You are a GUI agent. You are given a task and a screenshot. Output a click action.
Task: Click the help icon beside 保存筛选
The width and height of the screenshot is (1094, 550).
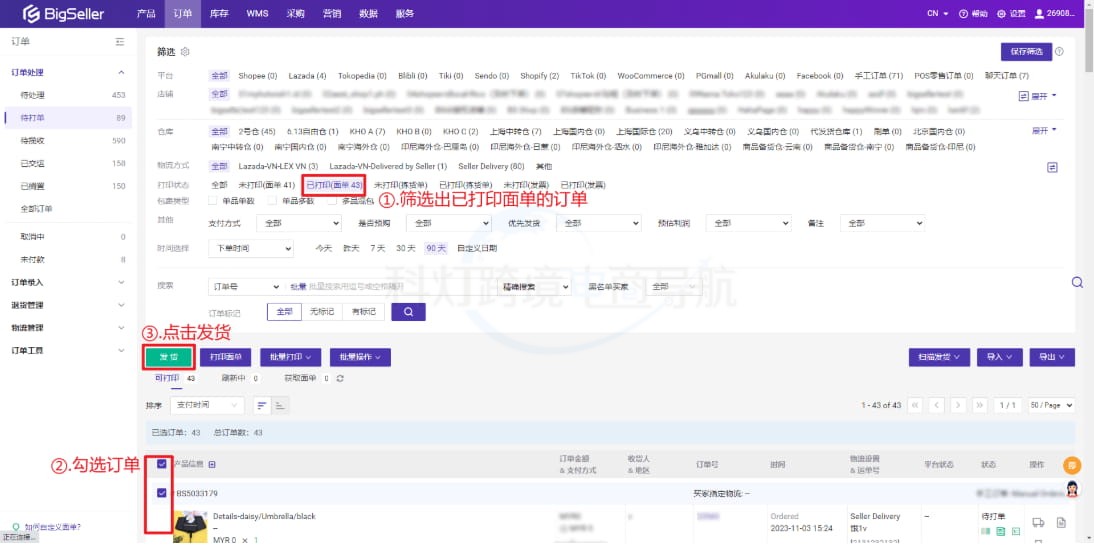[x=1059, y=52]
